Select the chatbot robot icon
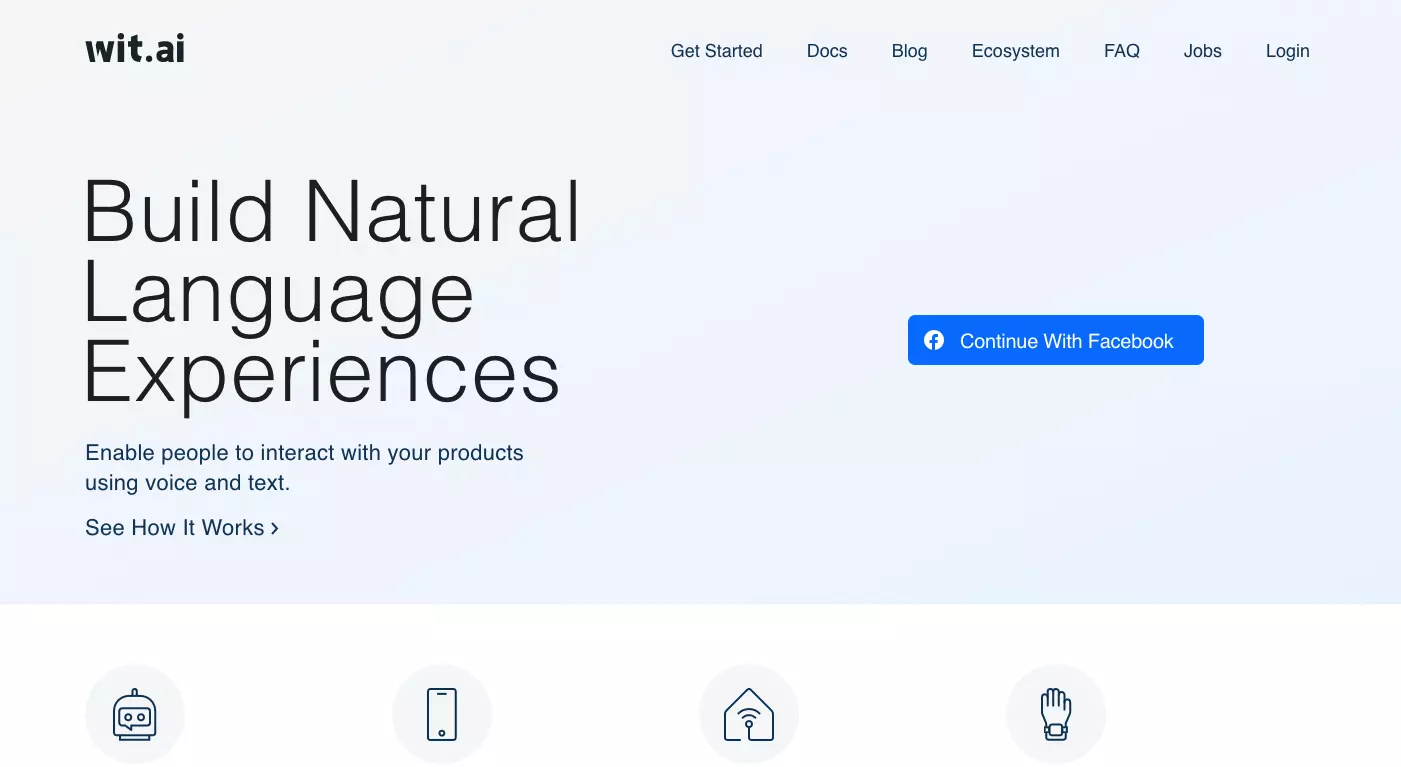Viewport: 1401px width, 767px height. point(135,714)
